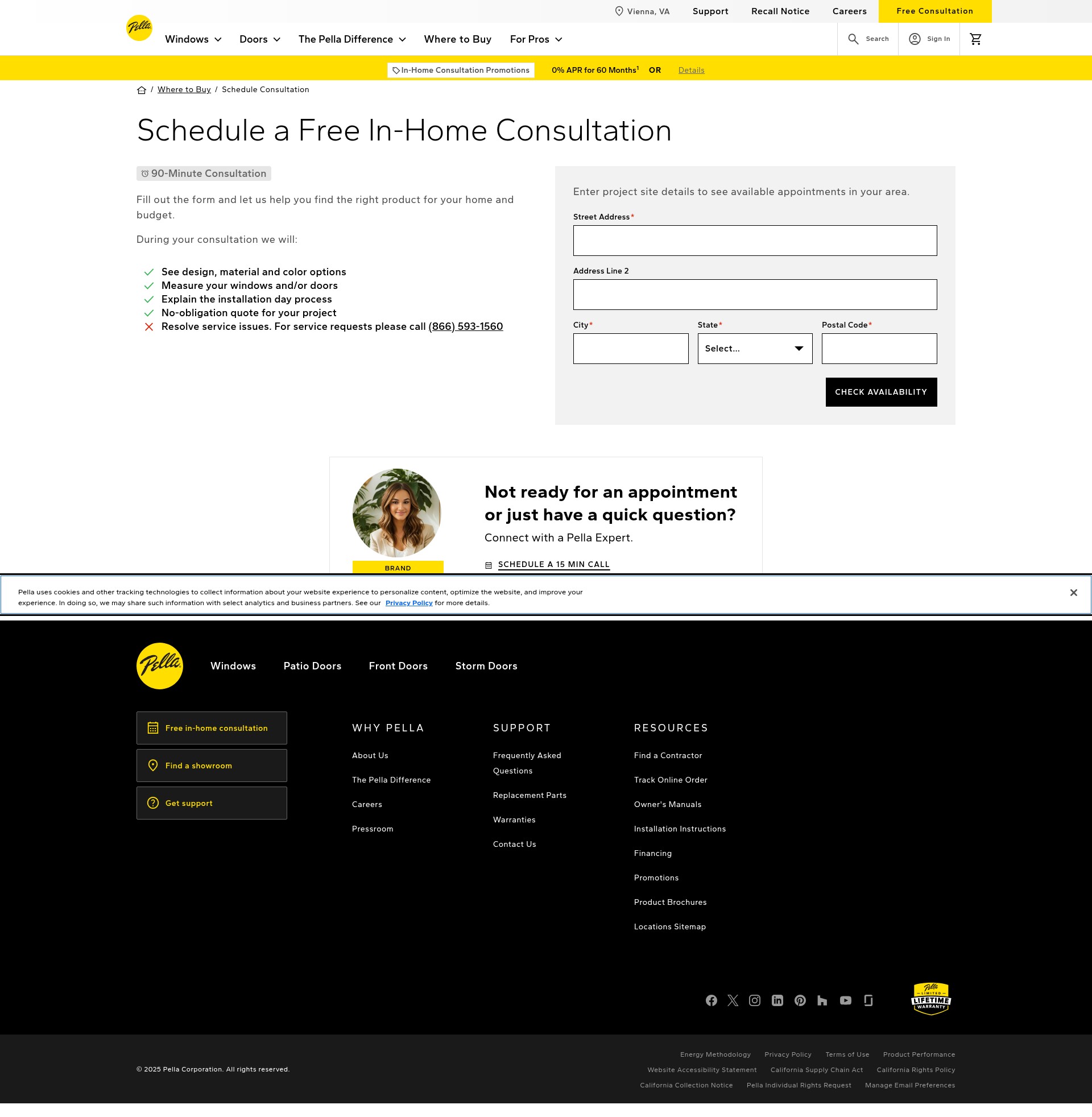
Task: Open Pella's Instagram icon
Action: point(755,1000)
